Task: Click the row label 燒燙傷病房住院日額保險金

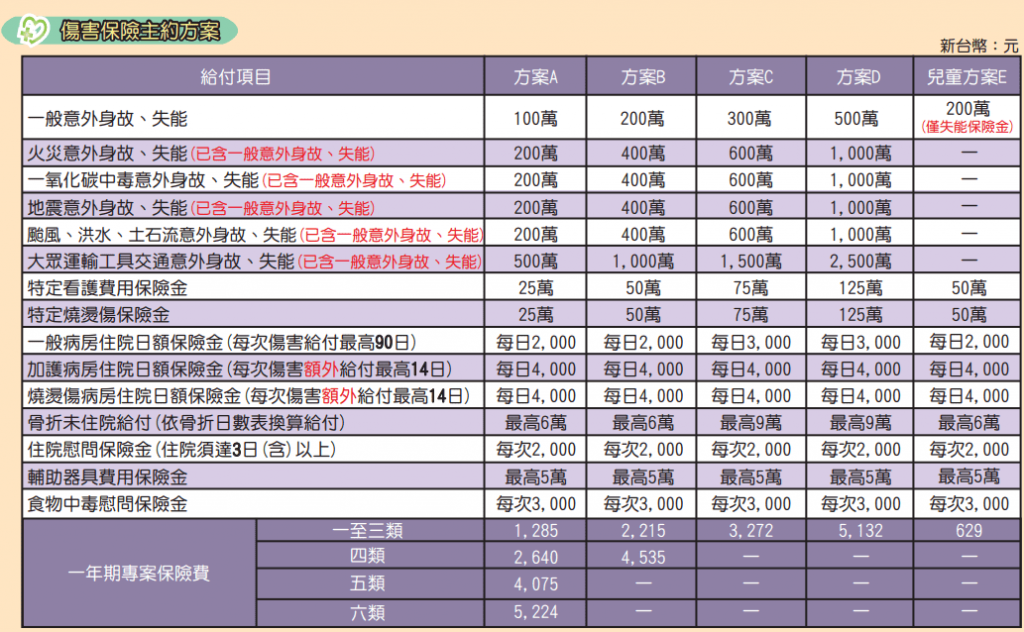Action: (135, 396)
